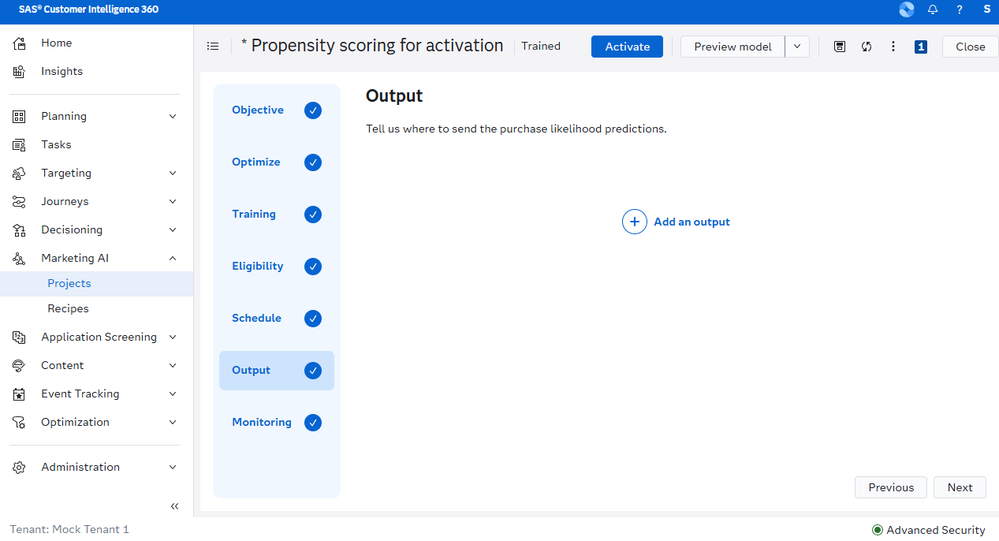The height and width of the screenshot is (541, 999).
Task: Open the more options kebab menu
Action: [893, 47]
